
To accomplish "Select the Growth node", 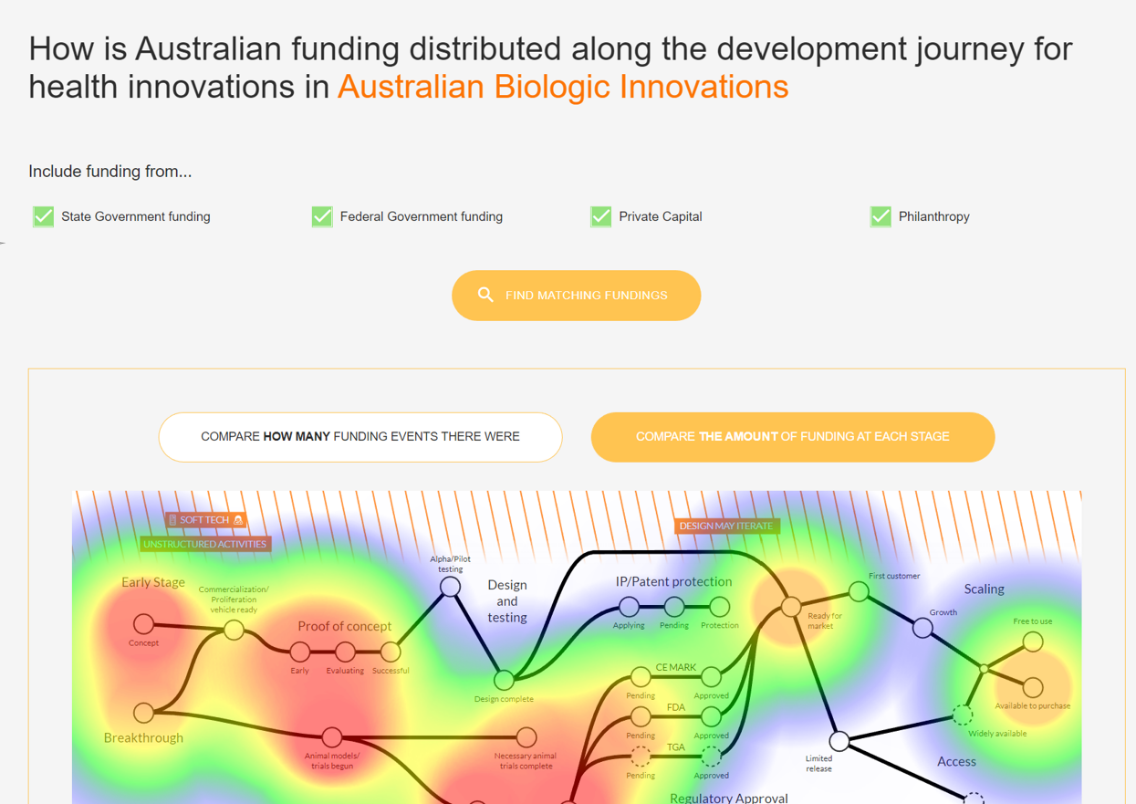I will tap(922, 628).
